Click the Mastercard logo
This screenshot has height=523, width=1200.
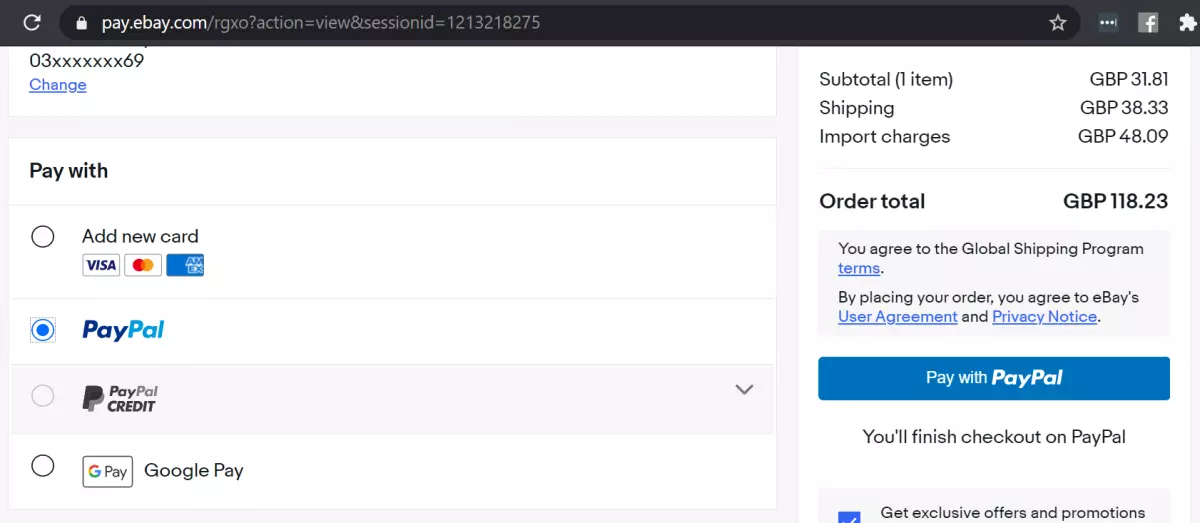coord(143,265)
